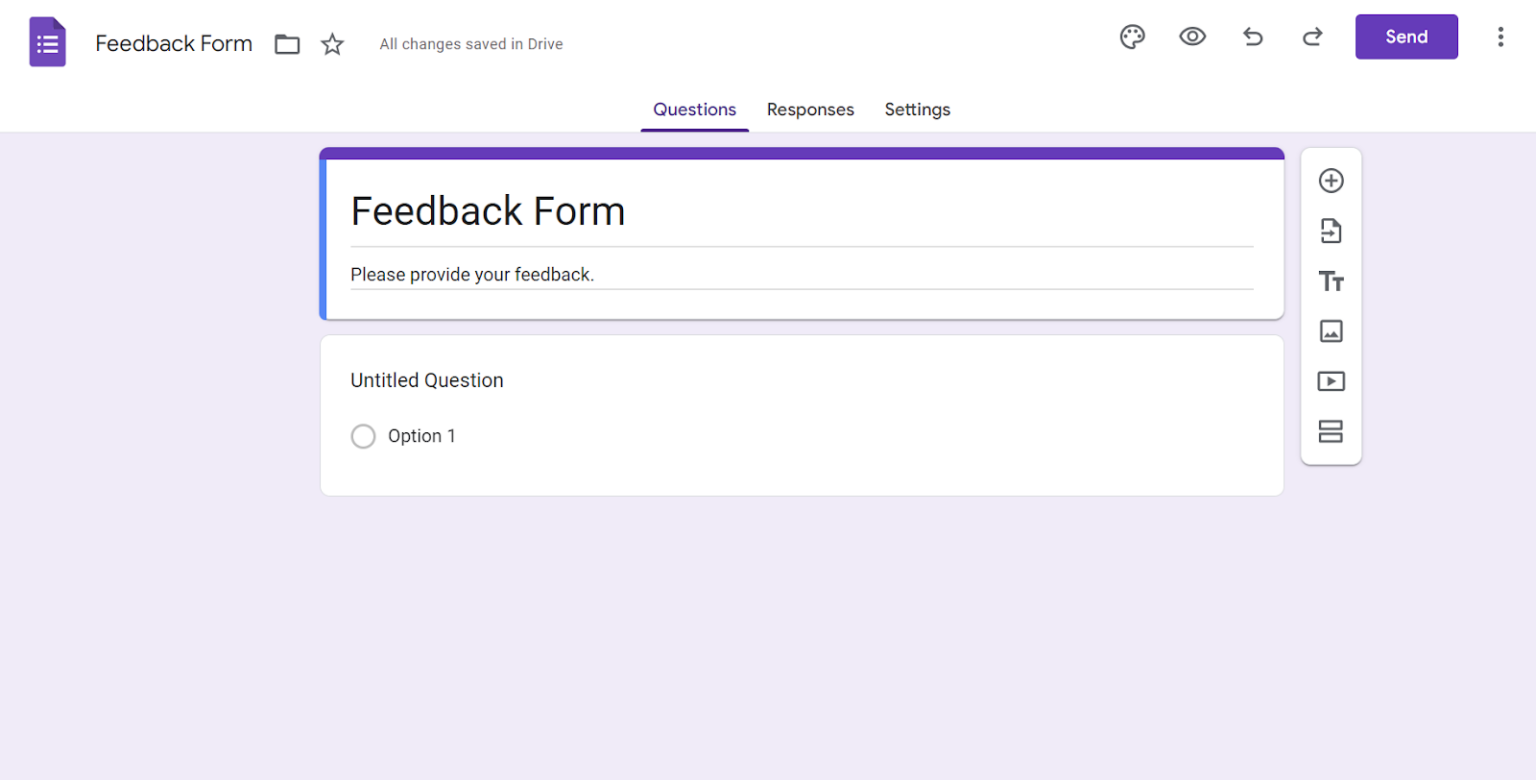Add a new question
This screenshot has height=780, width=1536.
tap(1331, 180)
